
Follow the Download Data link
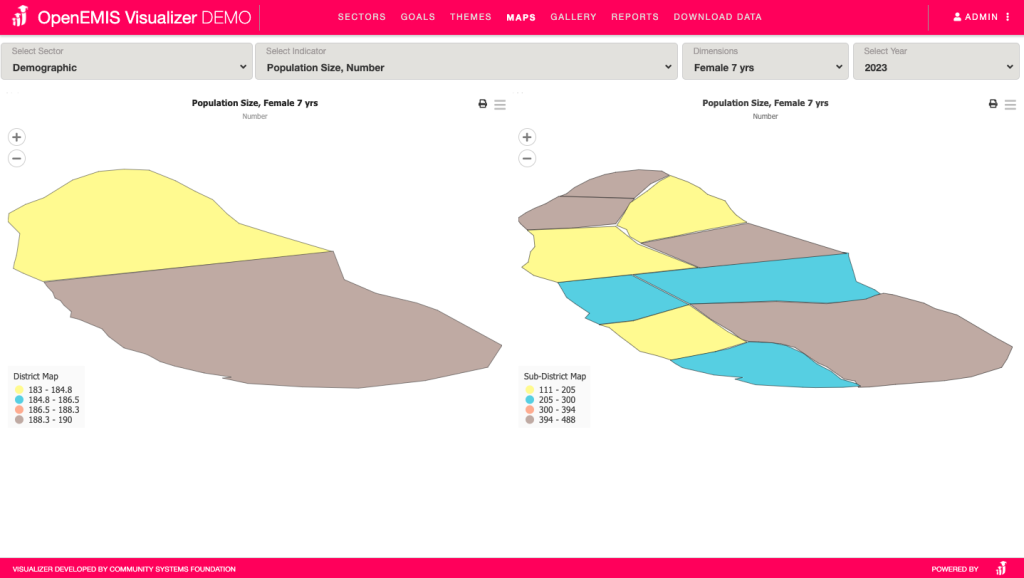coord(717,17)
